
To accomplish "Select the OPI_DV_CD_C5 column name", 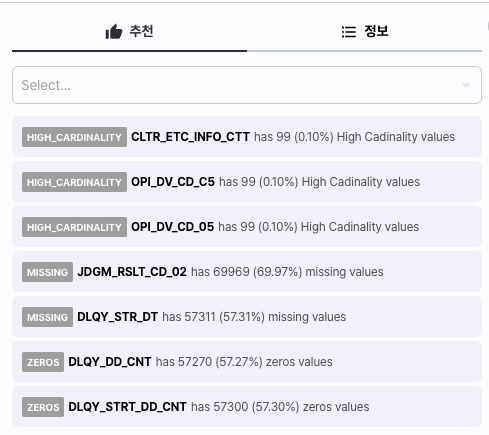I will [x=173, y=182].
